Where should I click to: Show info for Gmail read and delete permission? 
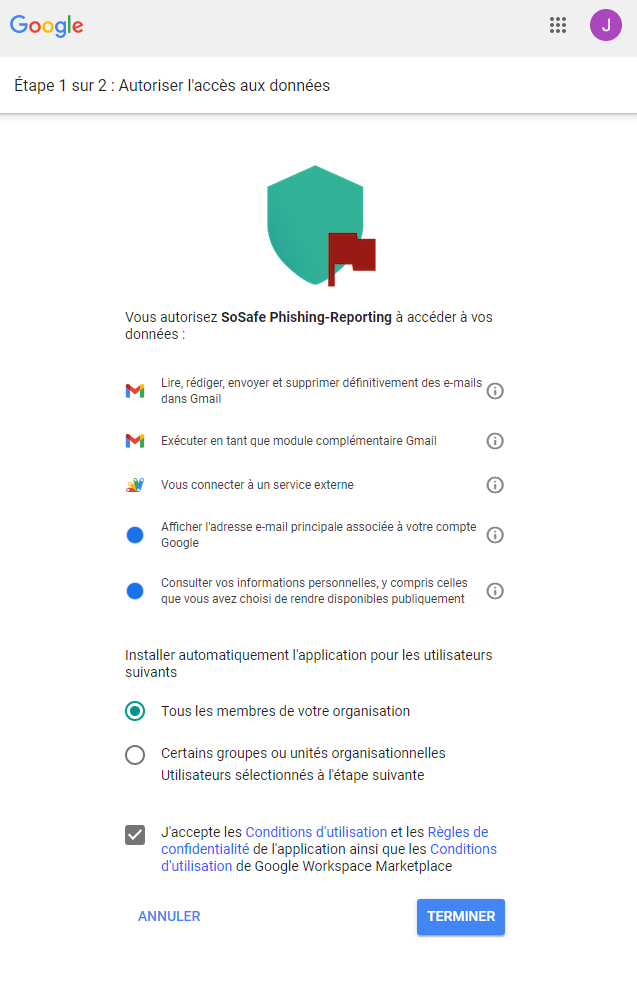click(495, 391)
